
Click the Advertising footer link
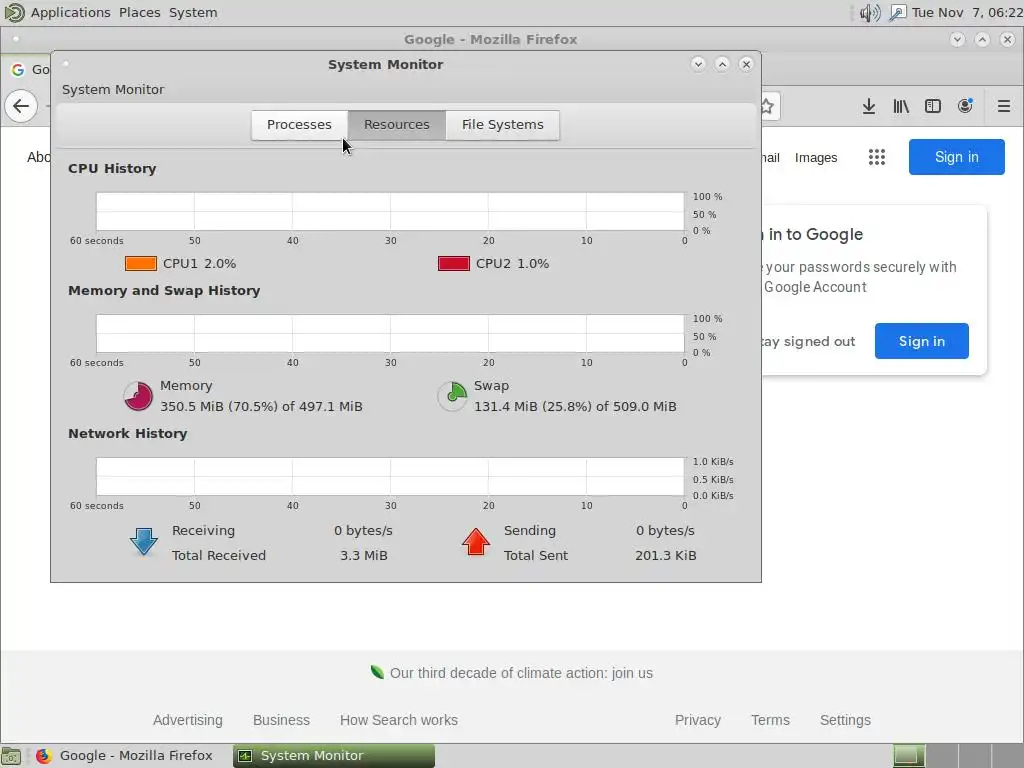pyautogui.click(x=187, y=720)
